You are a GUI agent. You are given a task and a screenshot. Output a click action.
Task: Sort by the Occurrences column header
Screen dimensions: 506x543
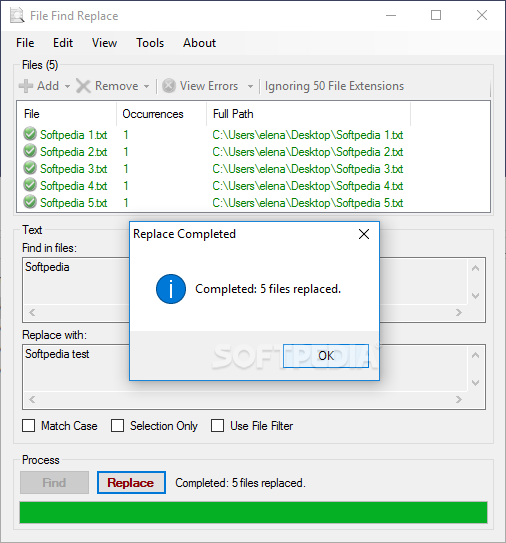[161, 114]
